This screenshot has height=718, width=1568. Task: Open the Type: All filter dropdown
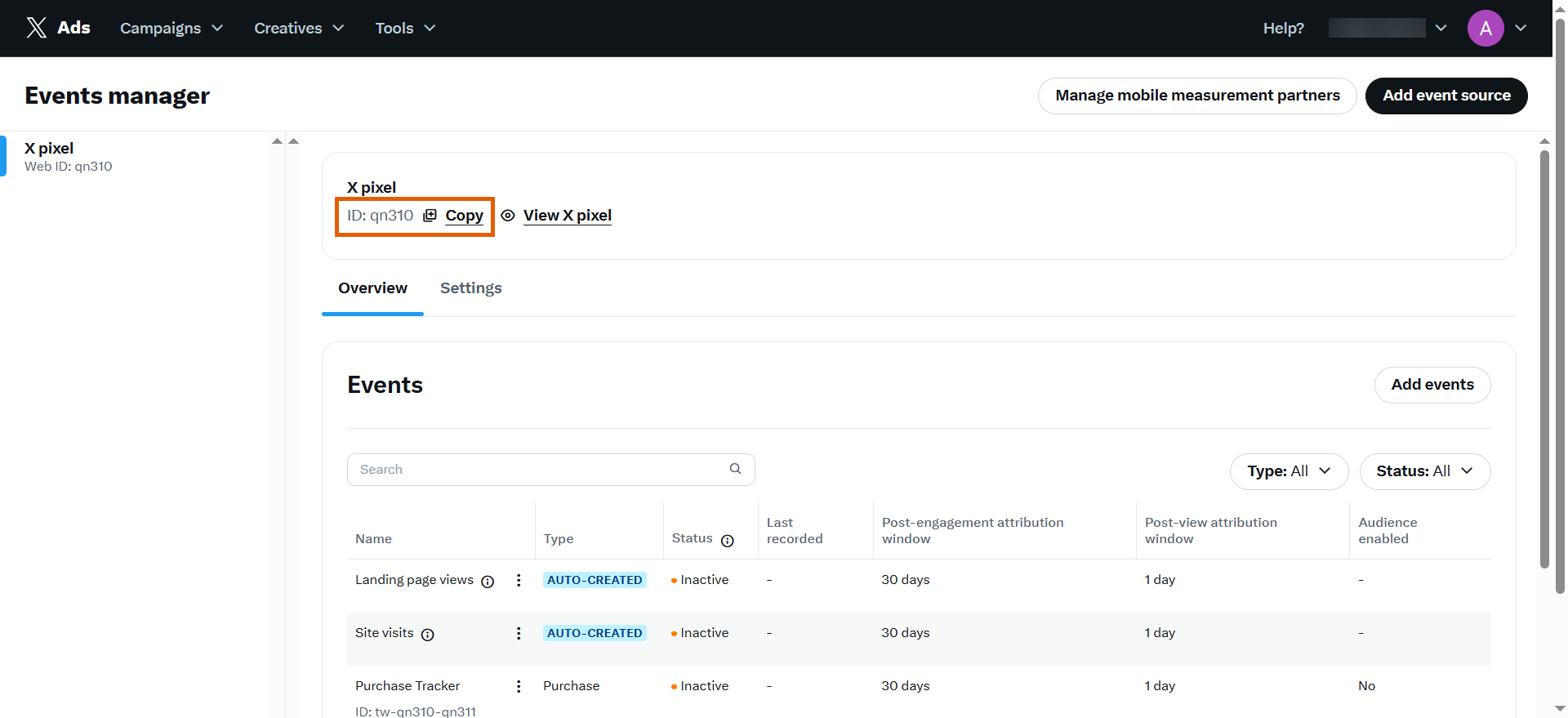point(1289,471)
